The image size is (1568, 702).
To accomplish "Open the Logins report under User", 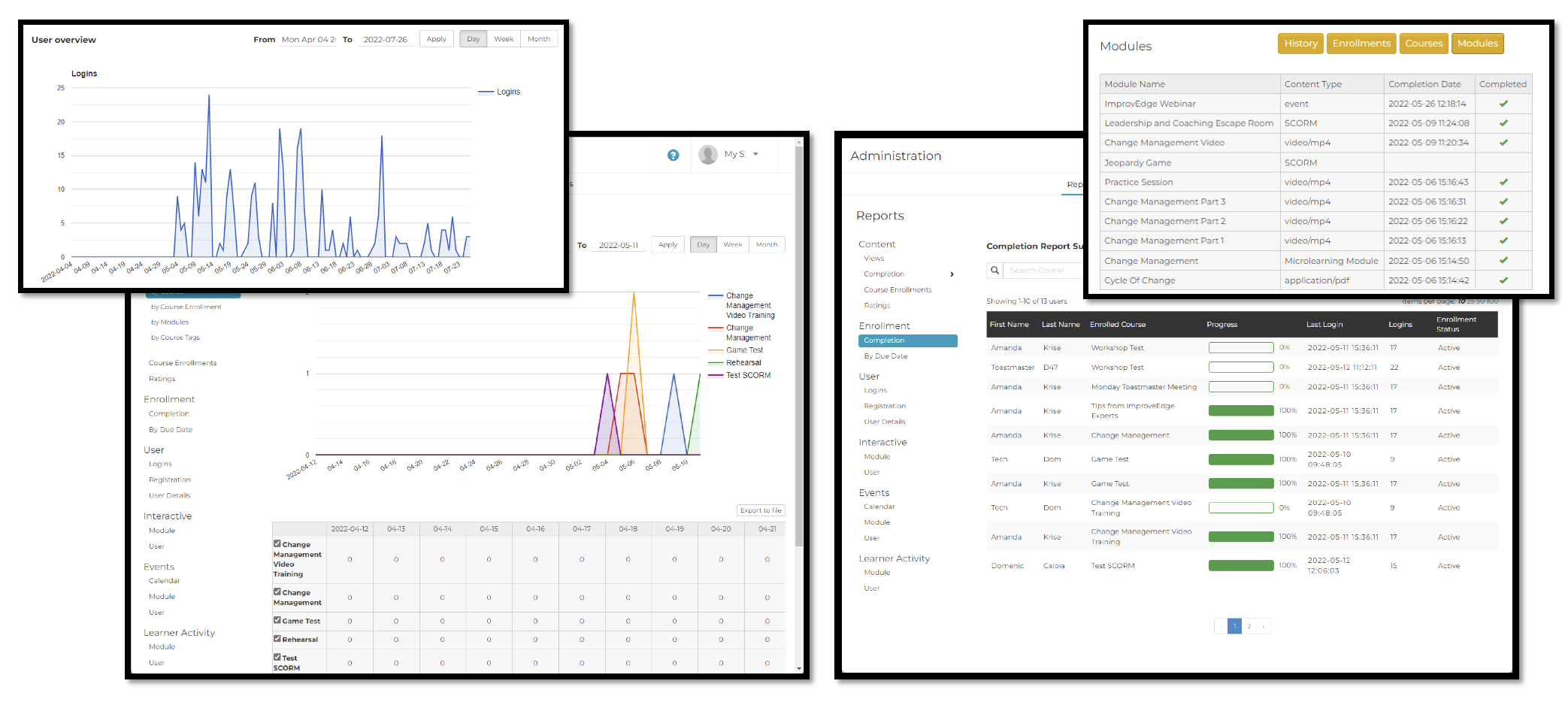I will [875, 390].
